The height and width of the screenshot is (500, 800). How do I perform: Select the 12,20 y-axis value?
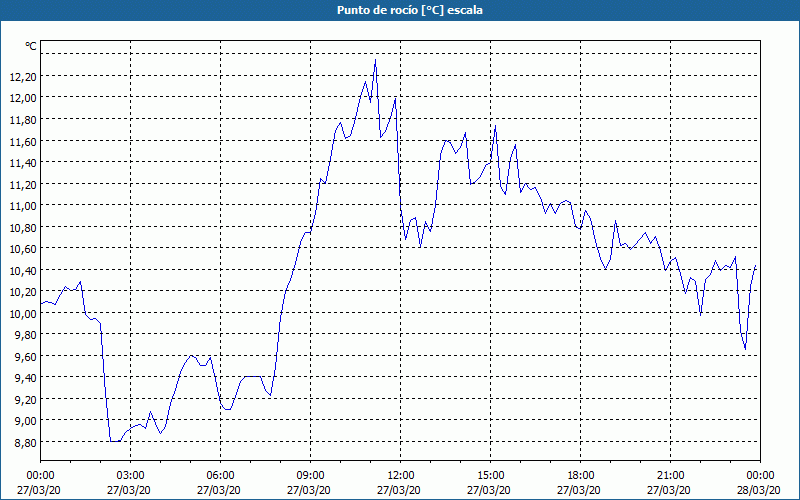click(x=23, y=77)
